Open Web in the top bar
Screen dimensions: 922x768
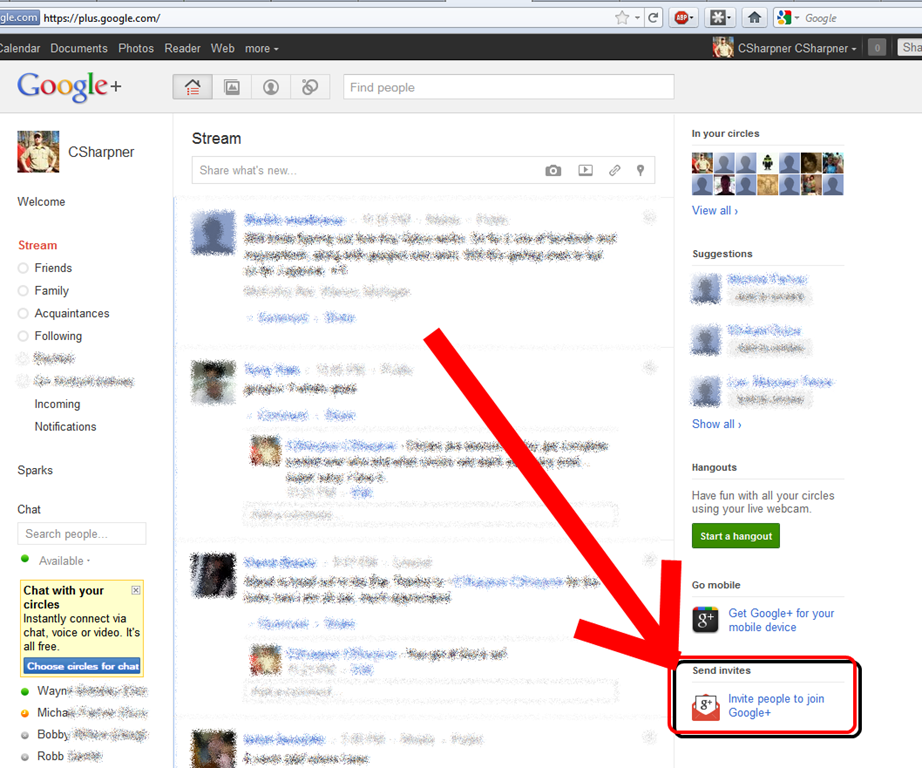coord(222,48)
